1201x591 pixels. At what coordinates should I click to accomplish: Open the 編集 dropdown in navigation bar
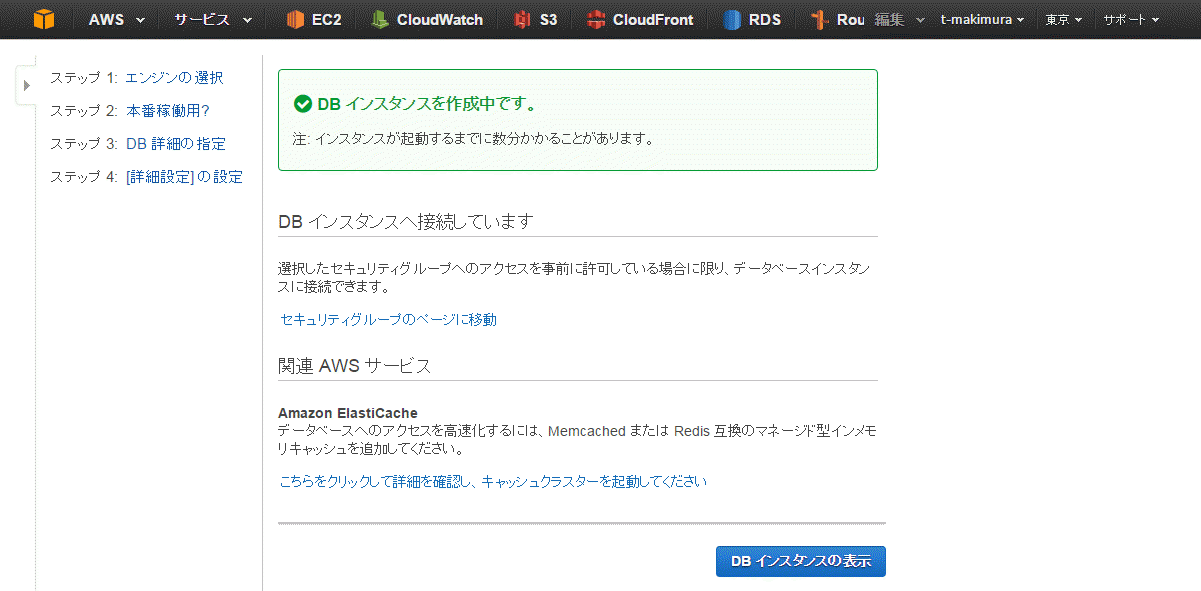(899, 19)
